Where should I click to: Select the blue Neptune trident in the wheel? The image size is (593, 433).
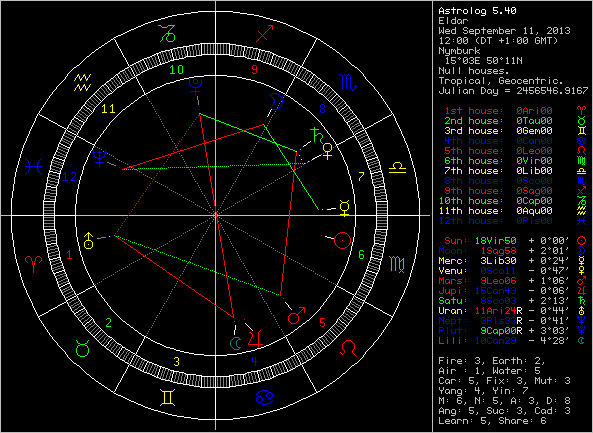coord(100,158)
